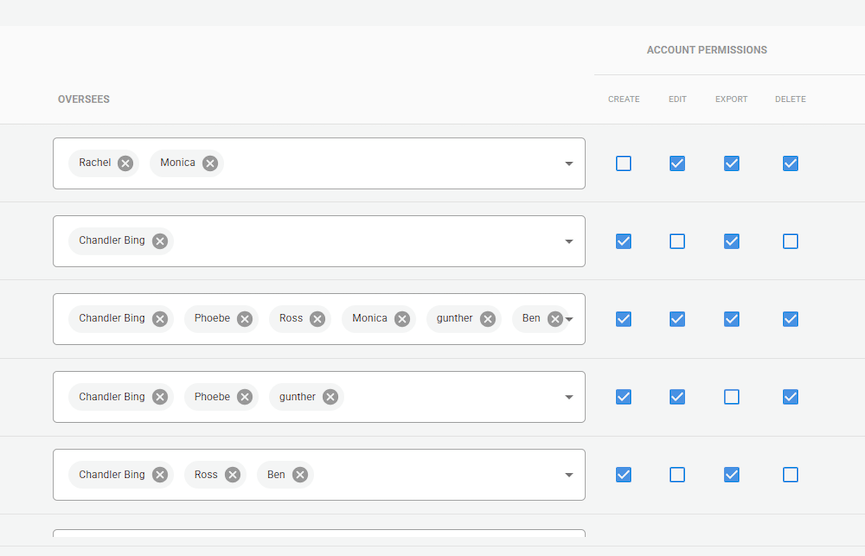
Task: Open dropdown arrow of lone Chandler Bing field
Action: (569, 242)
